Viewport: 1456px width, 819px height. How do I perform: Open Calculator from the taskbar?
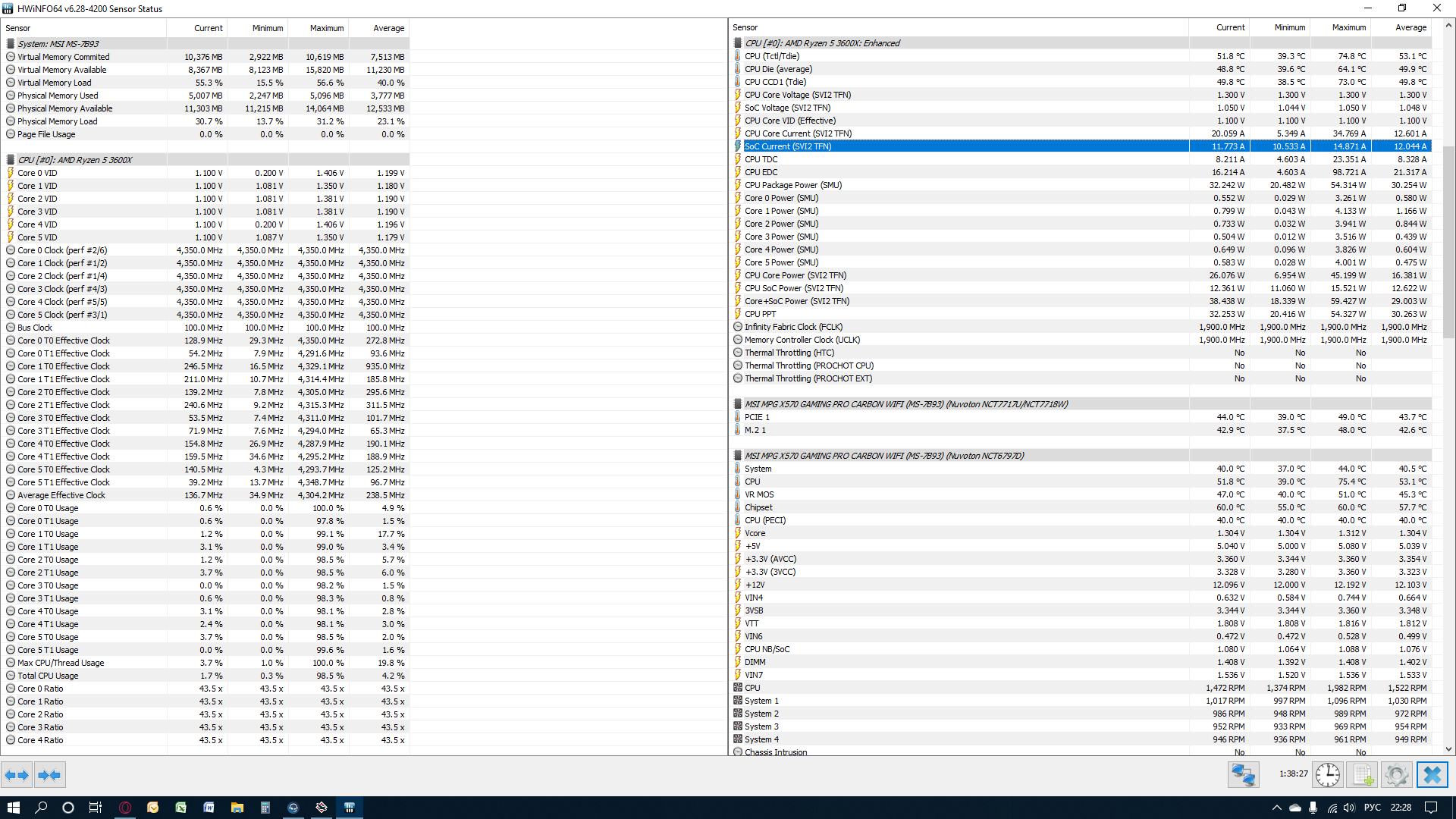click(265, 808)
